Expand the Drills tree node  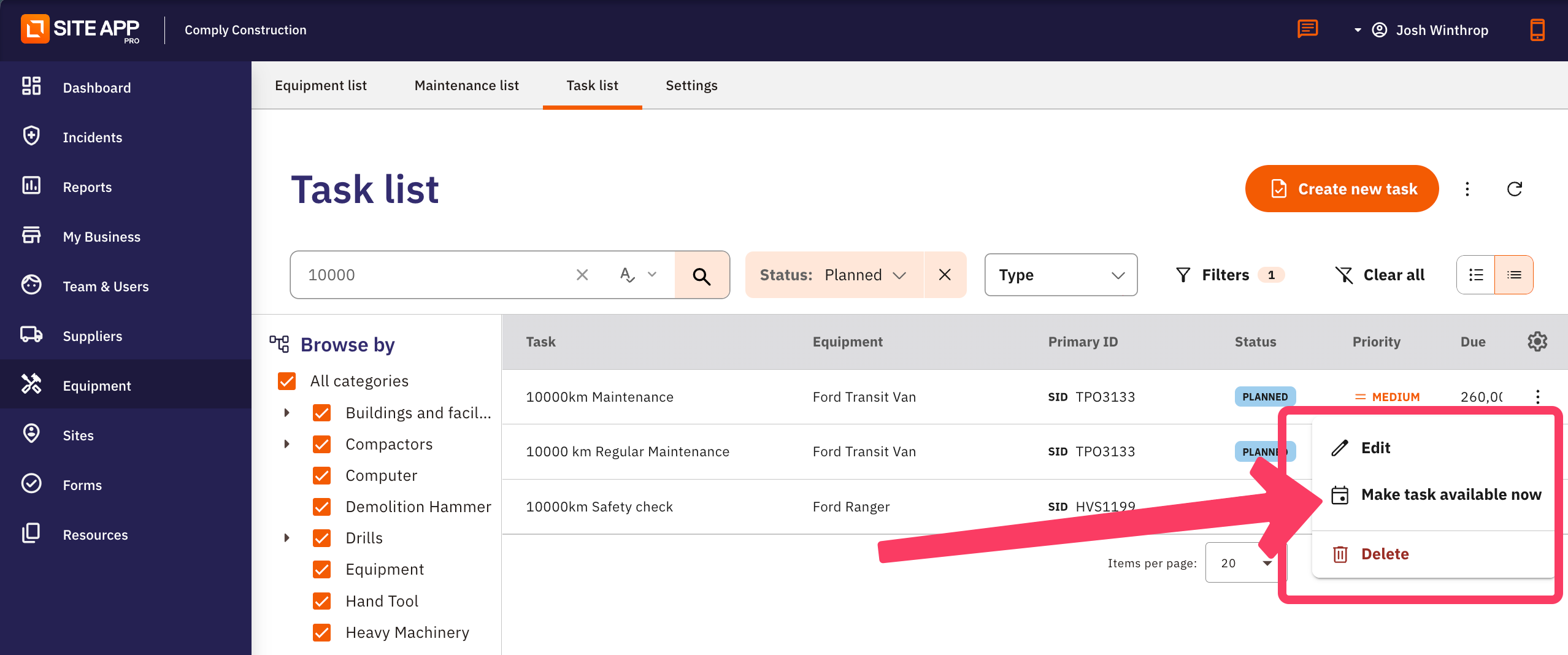point(286,538)
